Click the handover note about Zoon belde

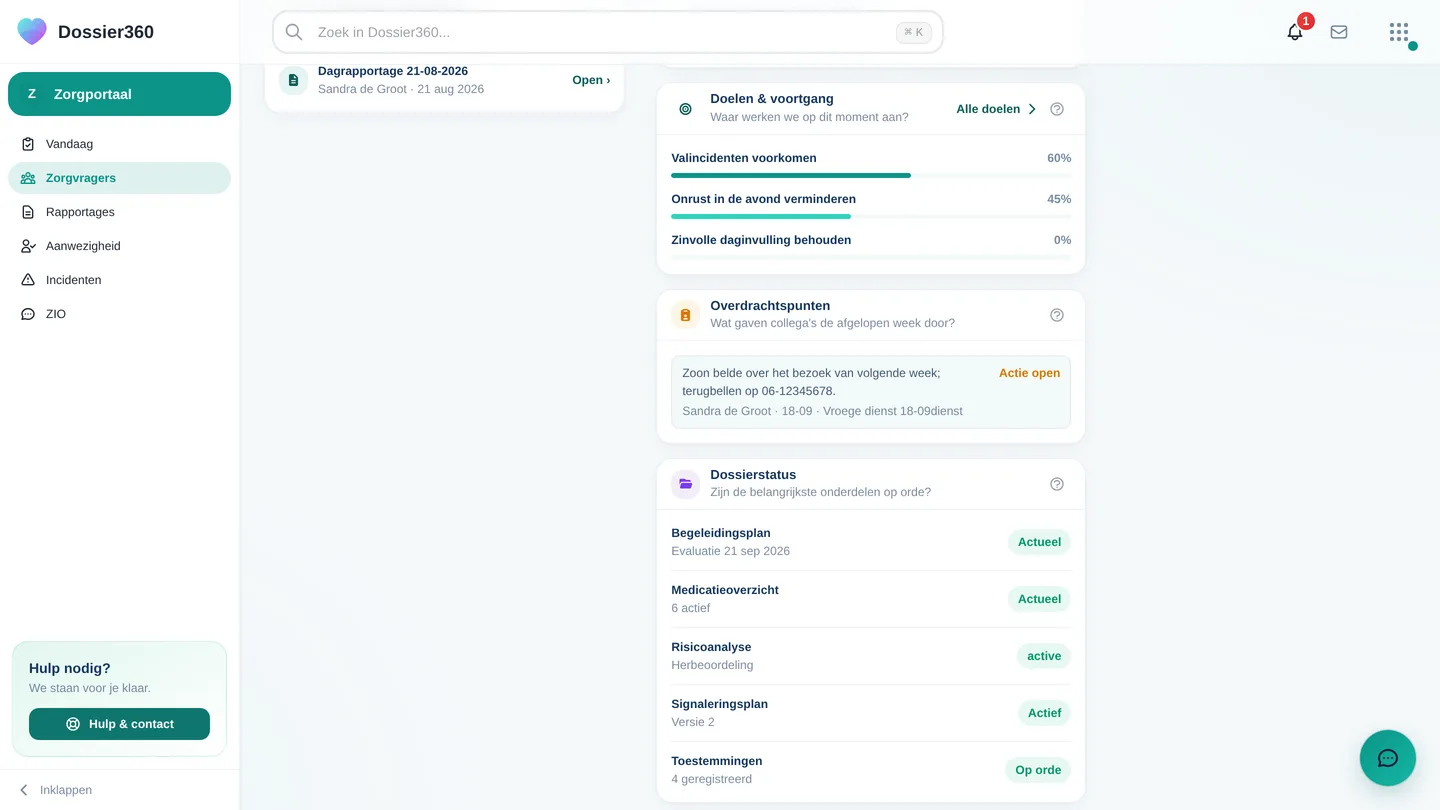coord(871,392)
